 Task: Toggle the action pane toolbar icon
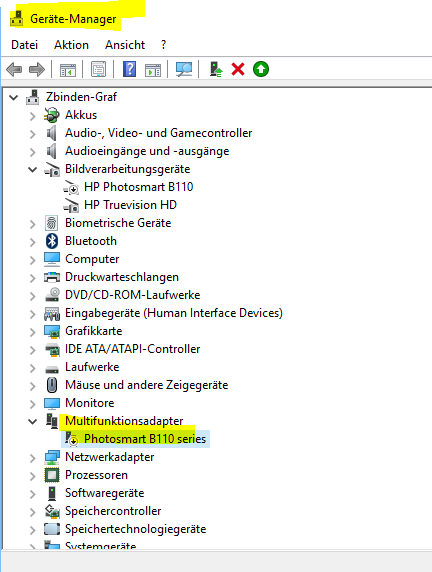click(x=153, y=69)
